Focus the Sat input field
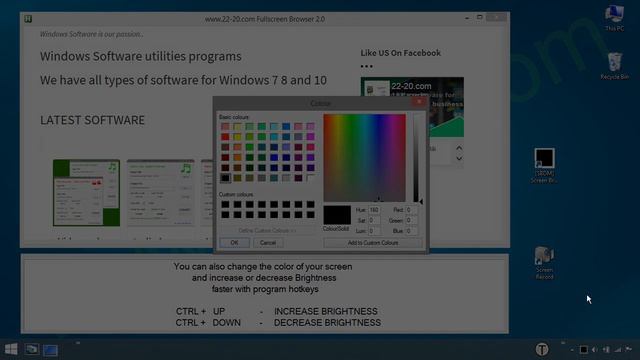The image size is (640, 360). (374, 220)
